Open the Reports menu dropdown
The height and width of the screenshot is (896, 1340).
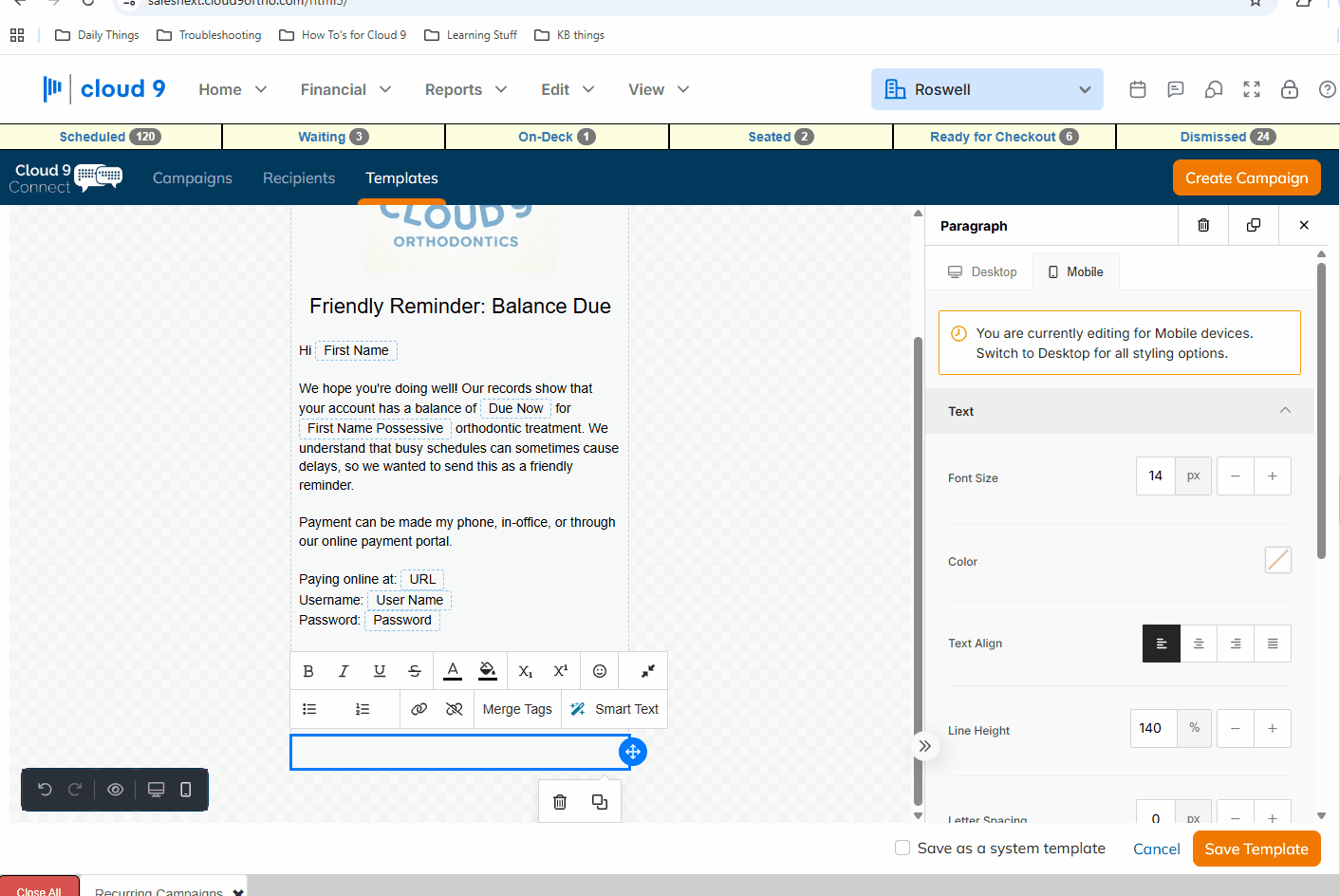[x=466, y=89]
